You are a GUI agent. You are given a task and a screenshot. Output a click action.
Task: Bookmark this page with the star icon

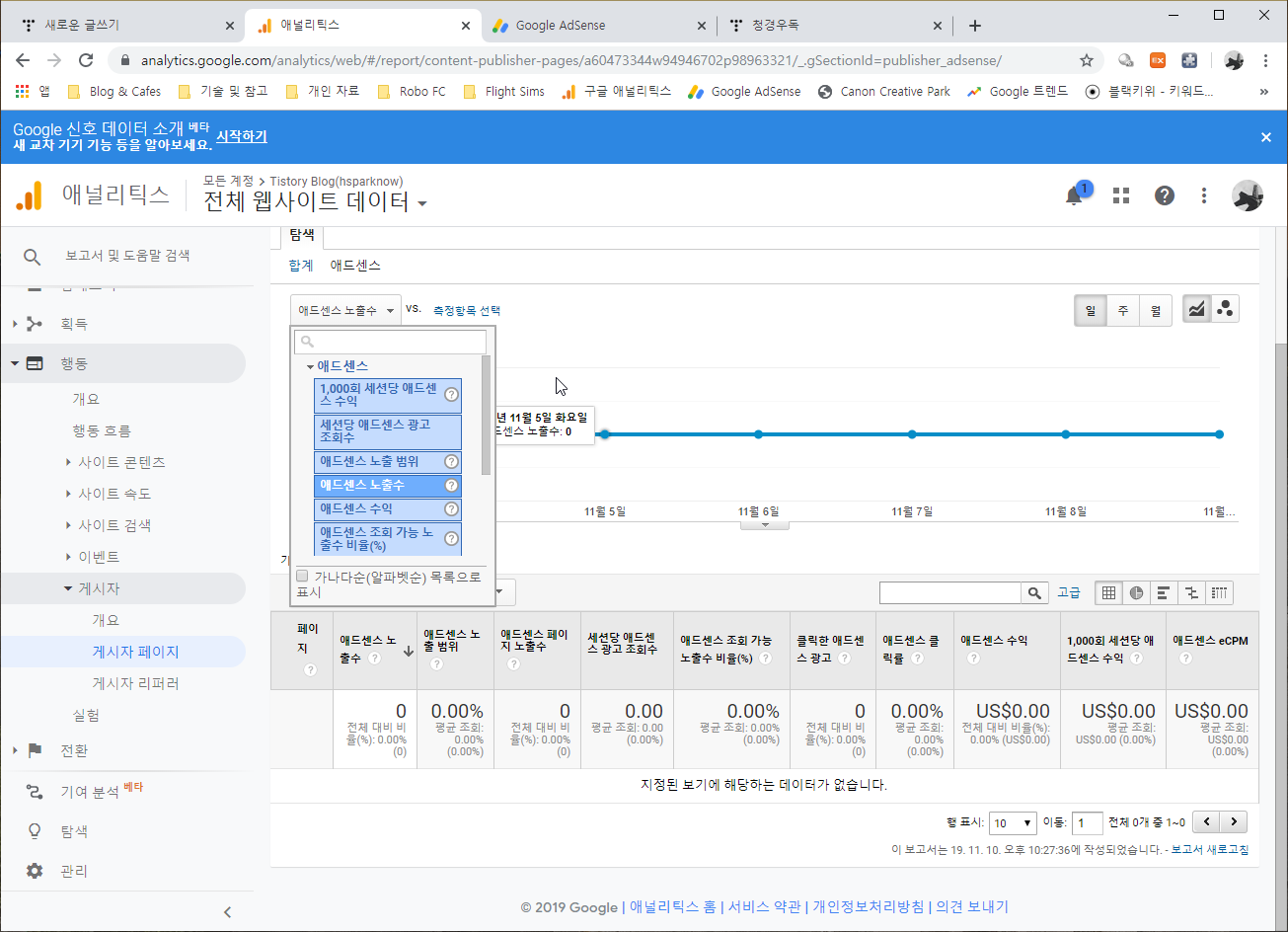click(x=1087, y=60)
